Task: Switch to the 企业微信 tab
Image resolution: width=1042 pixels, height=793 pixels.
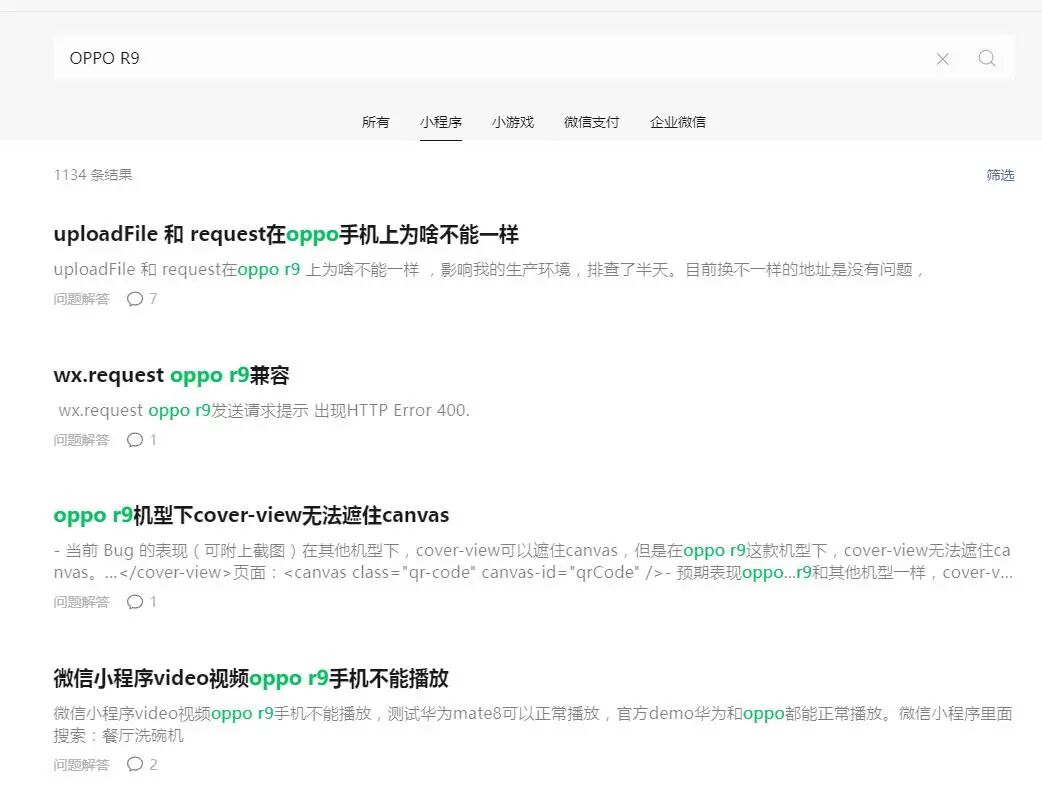Action: click(678, 122)
